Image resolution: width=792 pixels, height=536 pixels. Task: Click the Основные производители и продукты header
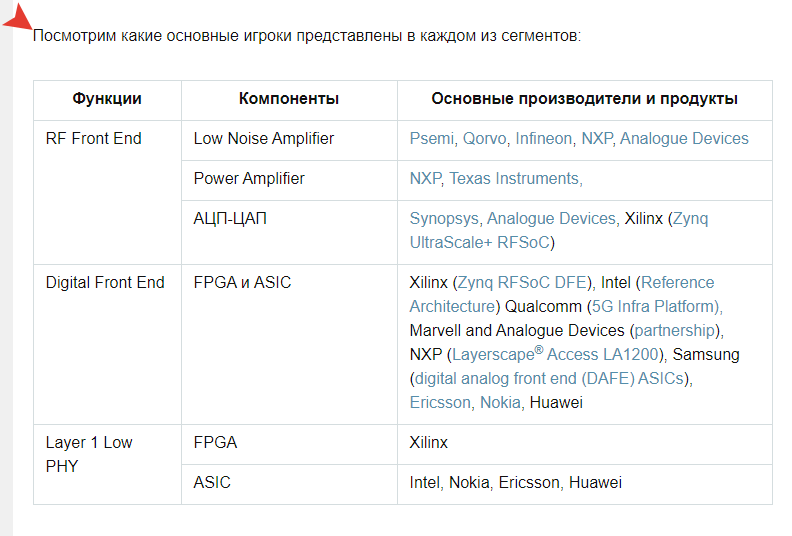tap(584, 99)
